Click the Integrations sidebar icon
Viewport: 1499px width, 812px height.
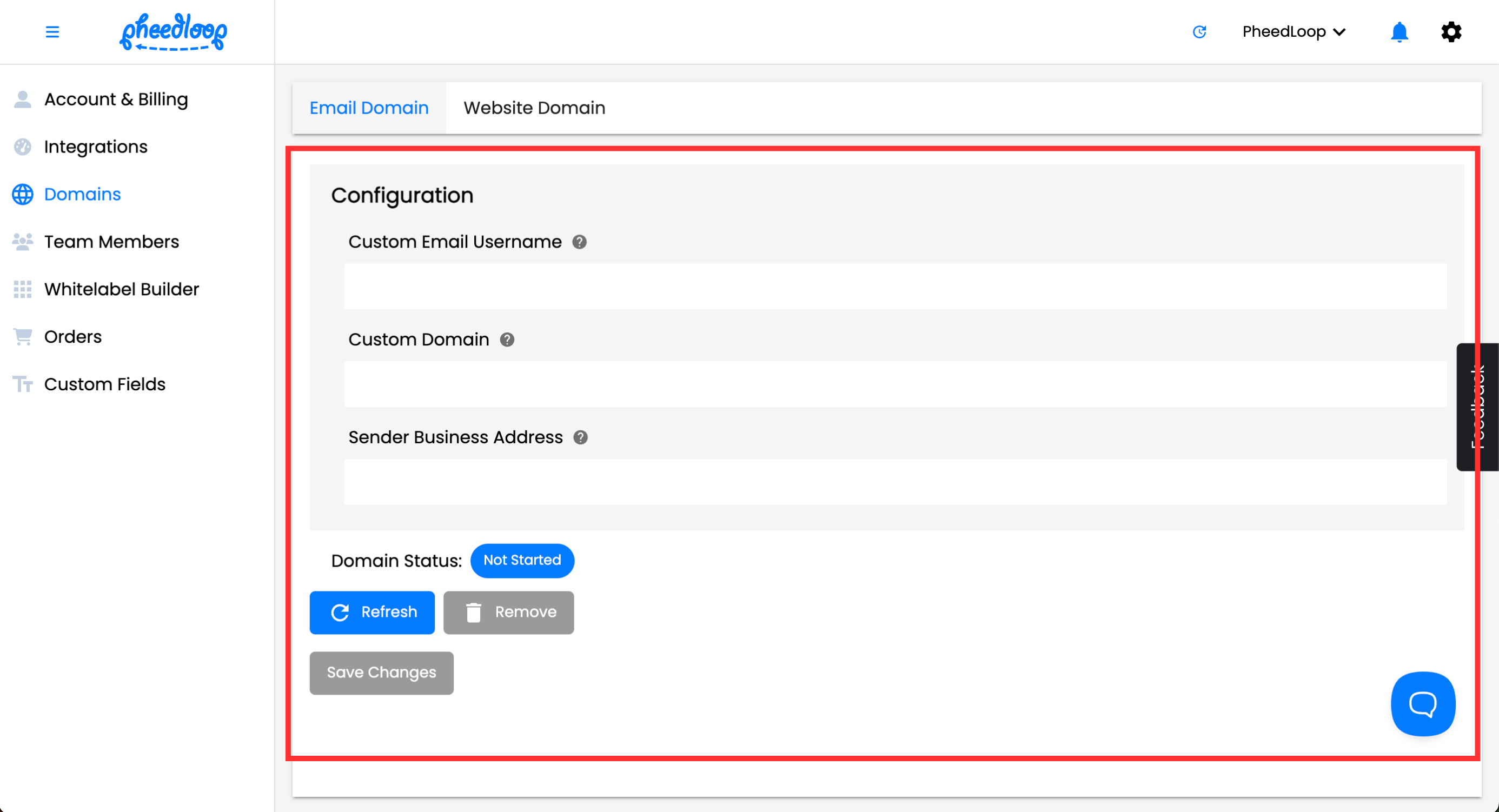(x=23, y=147)
